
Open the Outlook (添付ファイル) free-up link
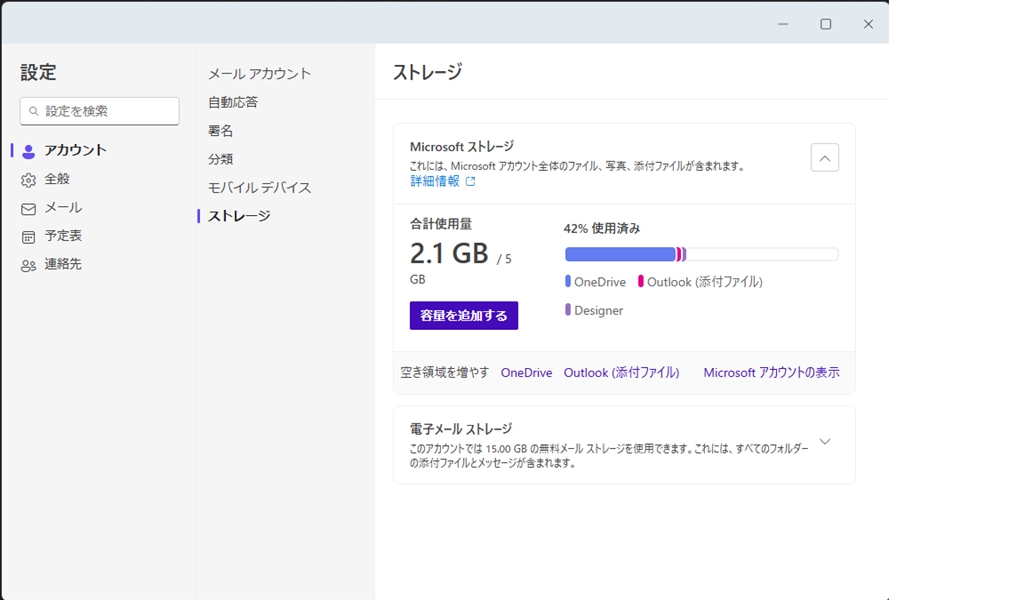point(621,373)
